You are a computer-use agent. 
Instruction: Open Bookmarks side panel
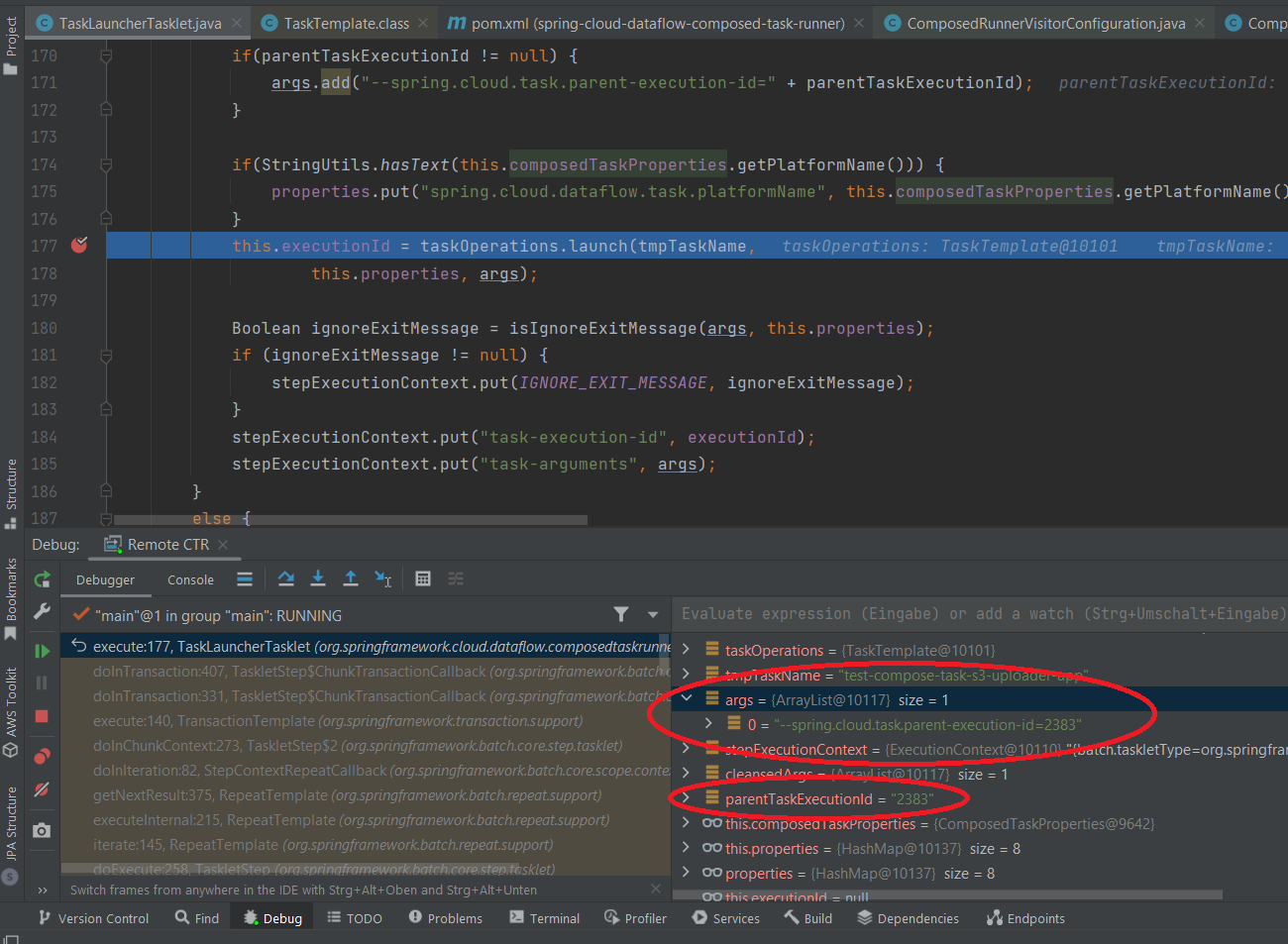(11, 599)
